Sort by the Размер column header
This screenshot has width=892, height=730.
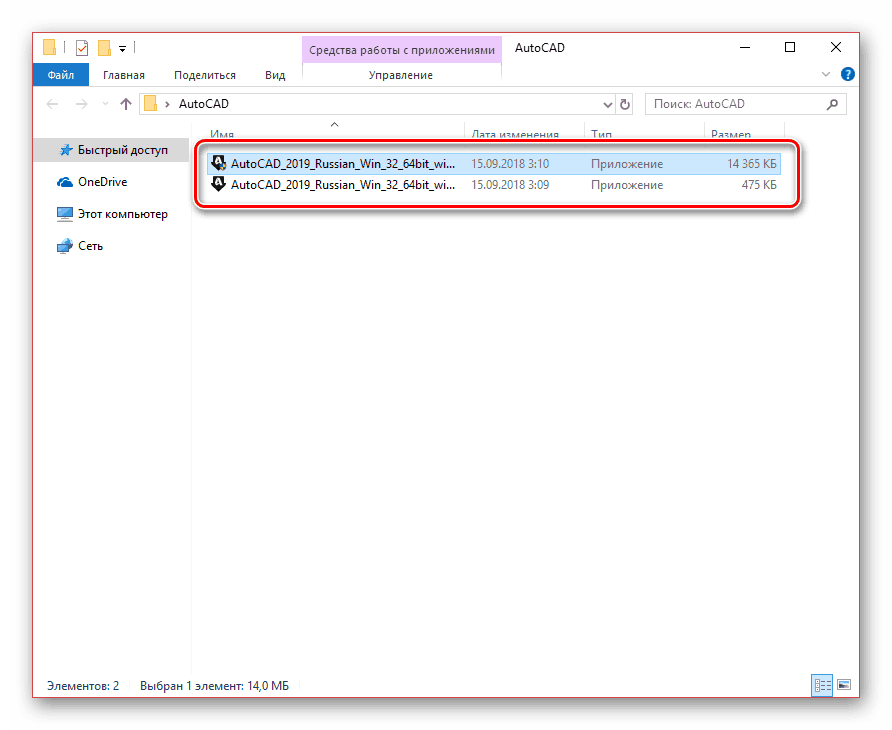(x=731, y=134)
